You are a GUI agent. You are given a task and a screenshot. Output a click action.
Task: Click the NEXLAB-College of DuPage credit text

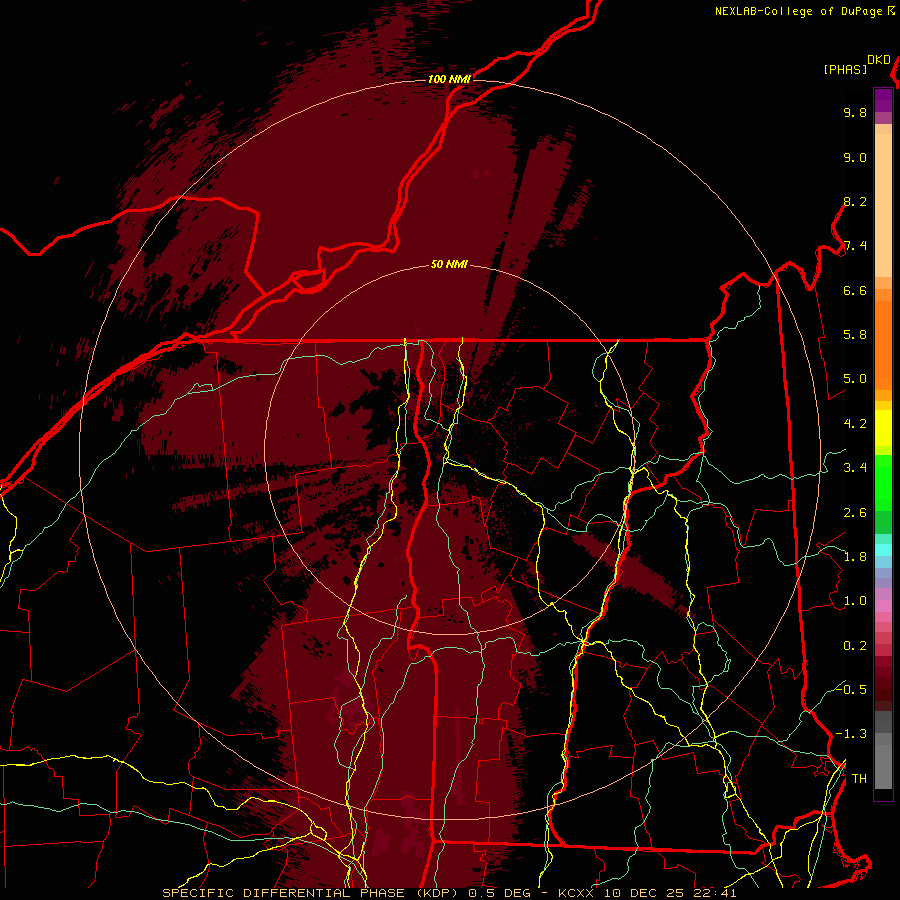pos(799,11)
